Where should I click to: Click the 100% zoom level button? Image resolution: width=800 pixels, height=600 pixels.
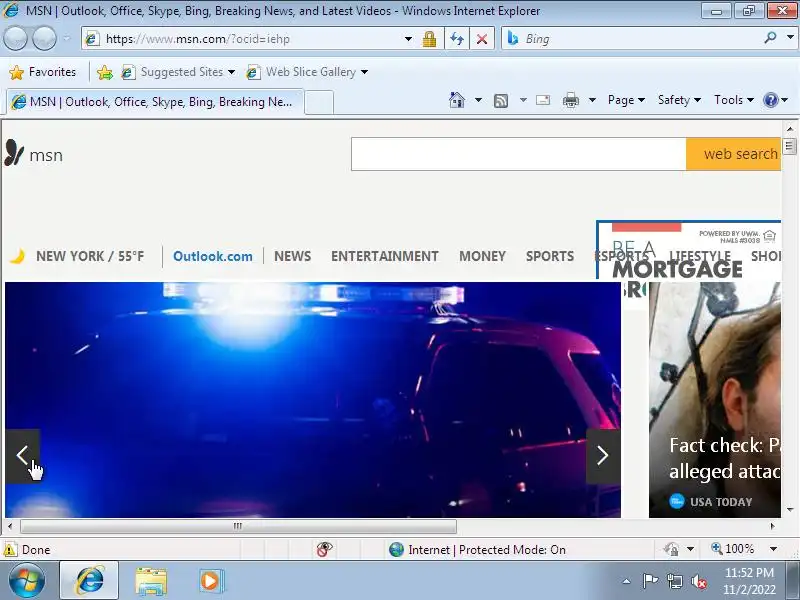733,549
